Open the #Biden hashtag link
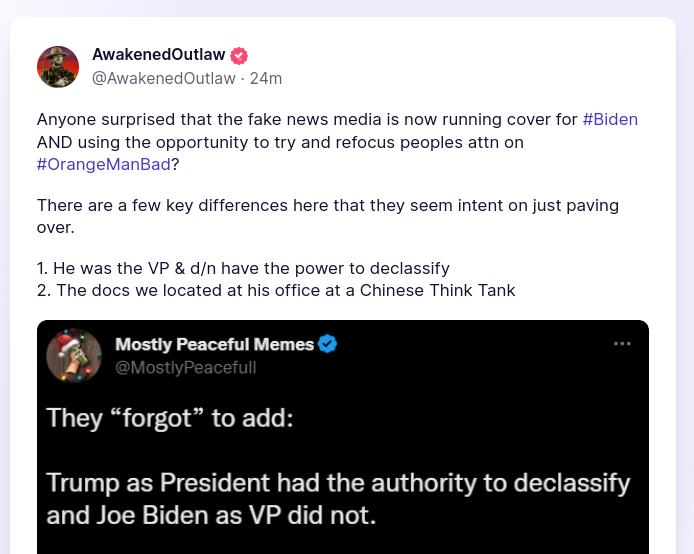The width and height of the screenshot is (694, 554). pyautogui.click(x=610, y=119)
